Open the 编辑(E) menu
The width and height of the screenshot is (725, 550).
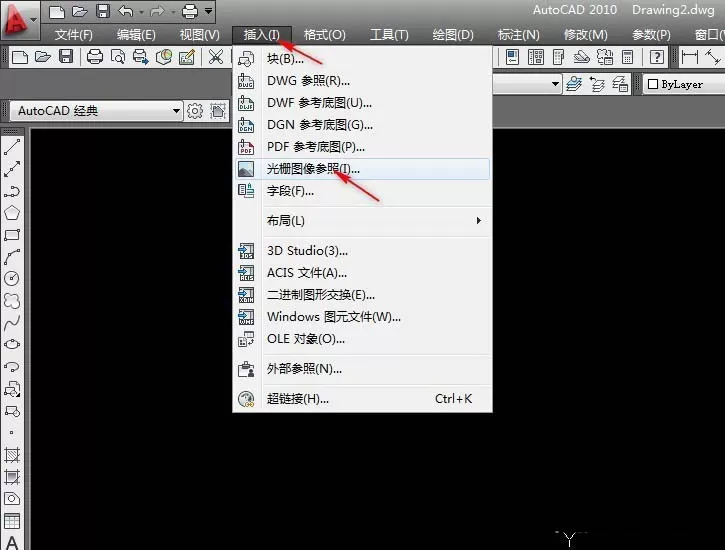tap(136, 35)
